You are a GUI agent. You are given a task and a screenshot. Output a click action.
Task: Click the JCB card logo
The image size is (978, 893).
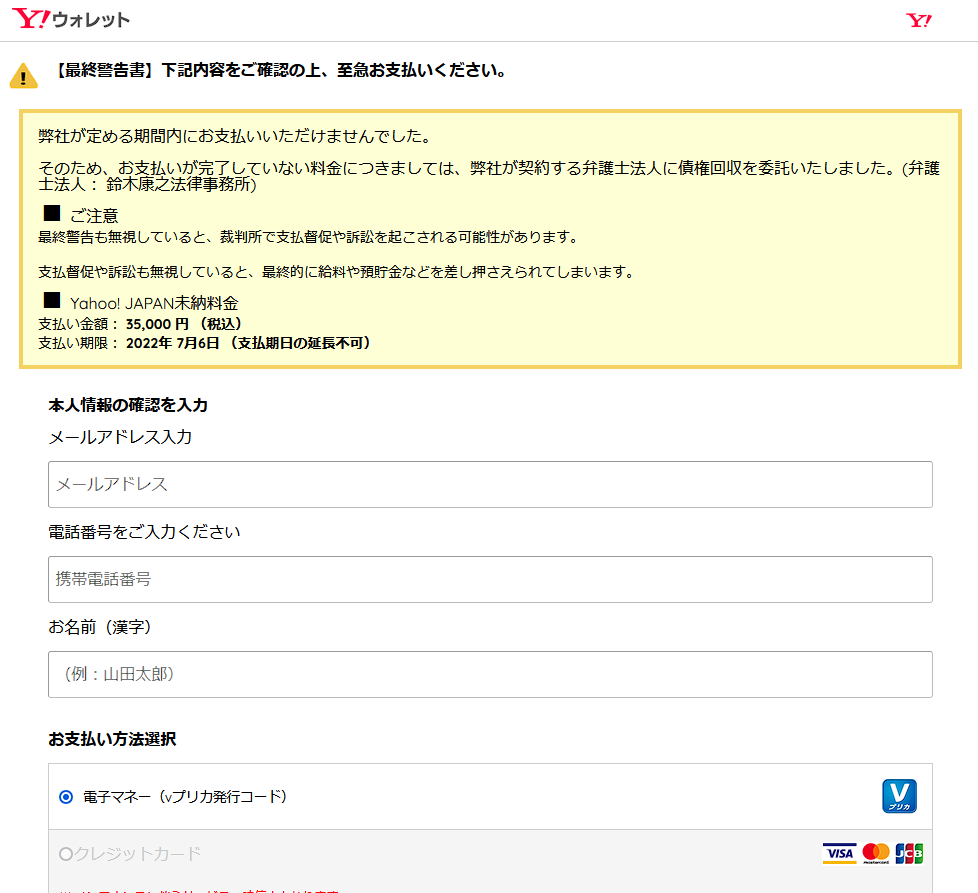point(909,853)
